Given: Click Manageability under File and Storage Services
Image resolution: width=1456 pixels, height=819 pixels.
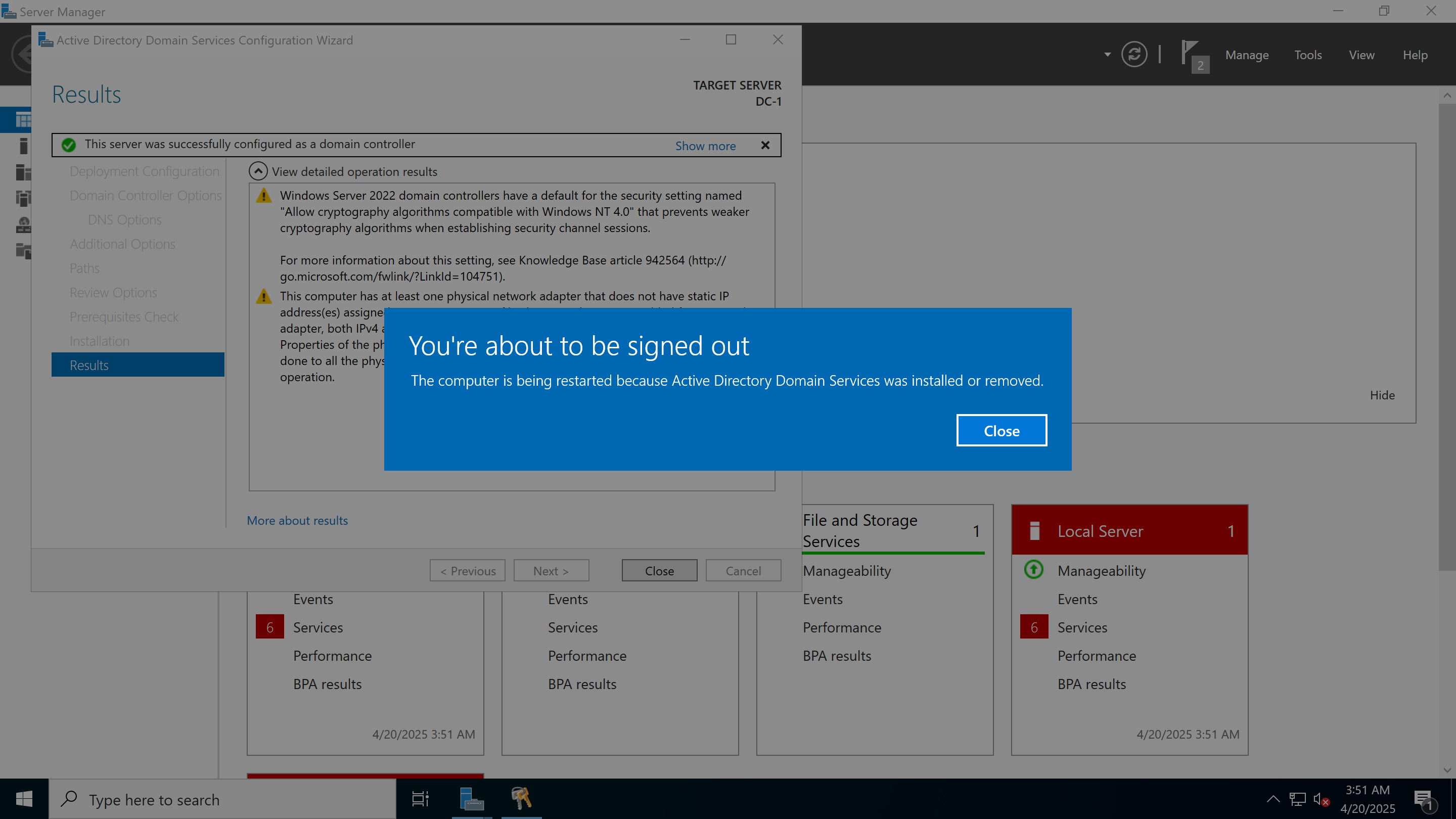Looking at the screenshot, I should pos(846,571).
